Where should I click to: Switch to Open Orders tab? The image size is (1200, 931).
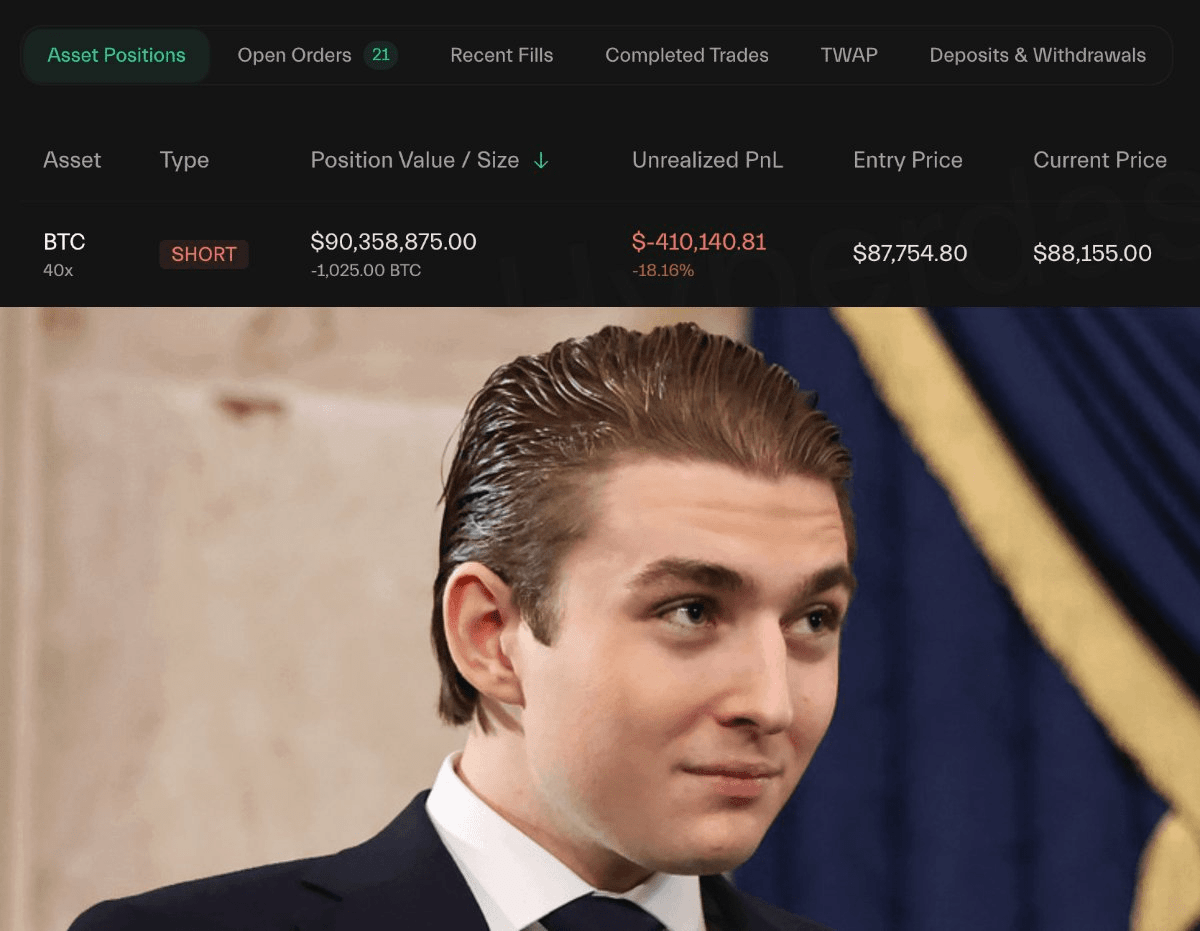[294, 55]
